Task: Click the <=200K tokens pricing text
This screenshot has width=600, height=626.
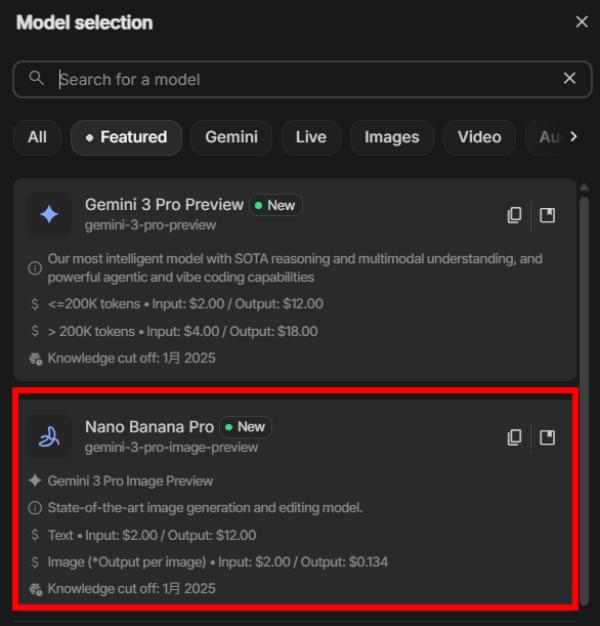Action: 185,304
